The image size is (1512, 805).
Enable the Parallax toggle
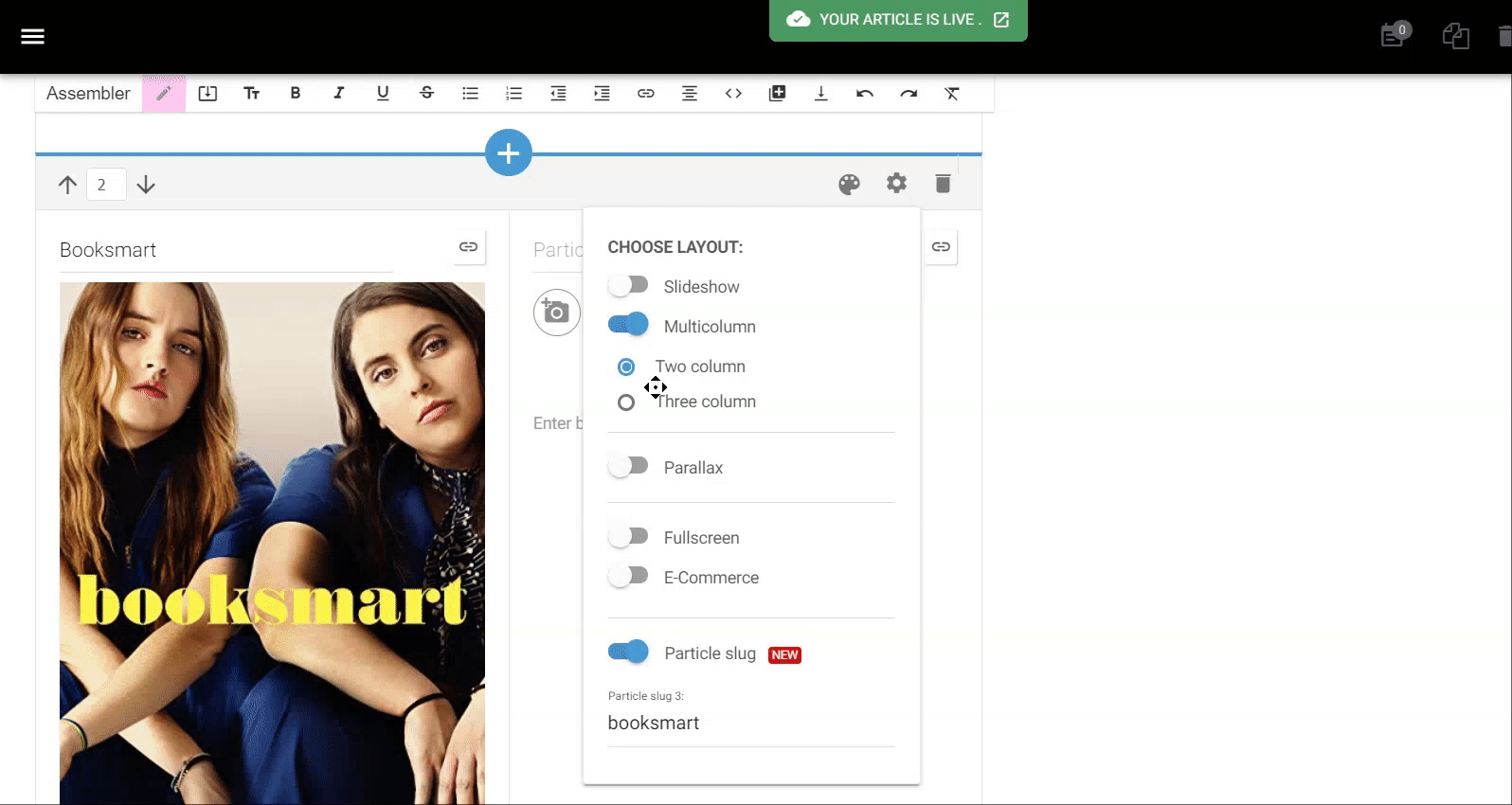click(628, 466)
